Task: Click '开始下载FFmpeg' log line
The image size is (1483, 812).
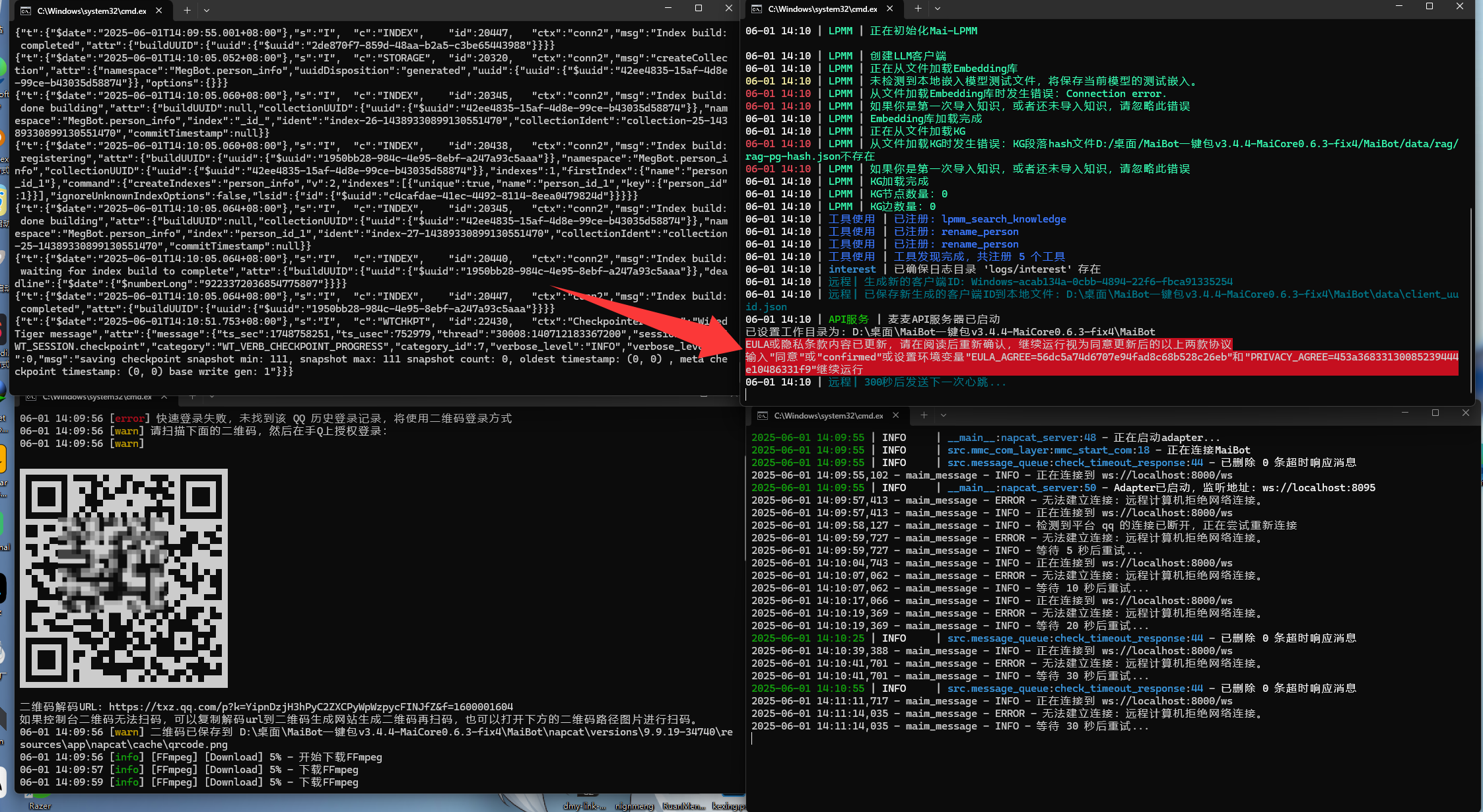Action: click(x=201, y=757)
